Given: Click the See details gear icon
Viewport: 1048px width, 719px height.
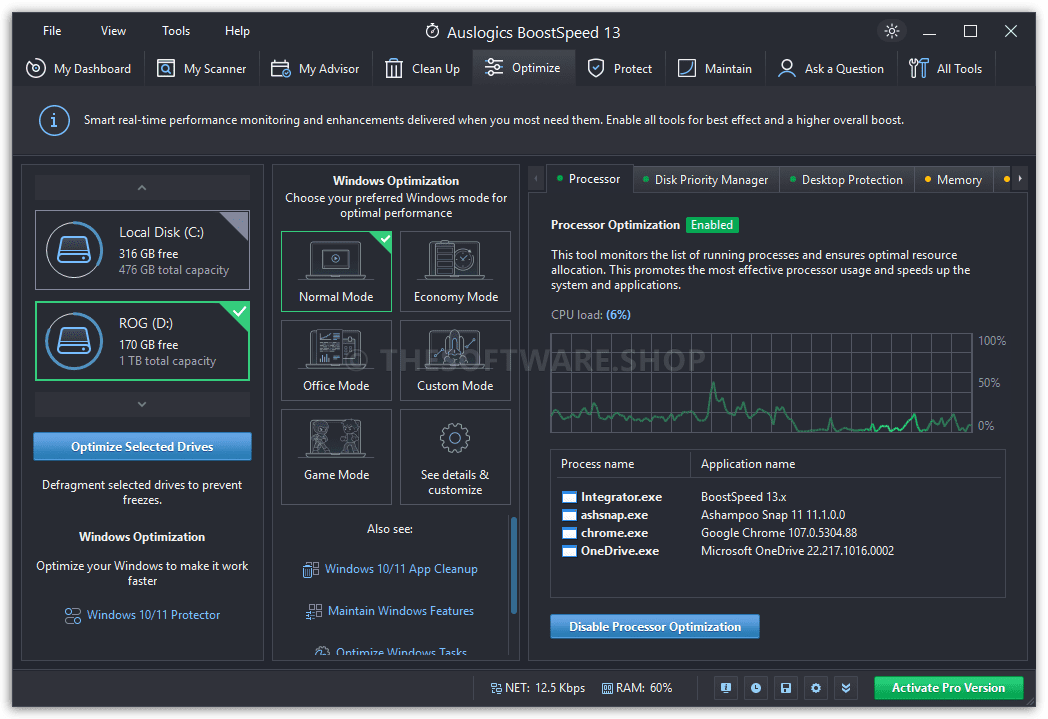Looking at the screenshot, I should pos(454,438).
